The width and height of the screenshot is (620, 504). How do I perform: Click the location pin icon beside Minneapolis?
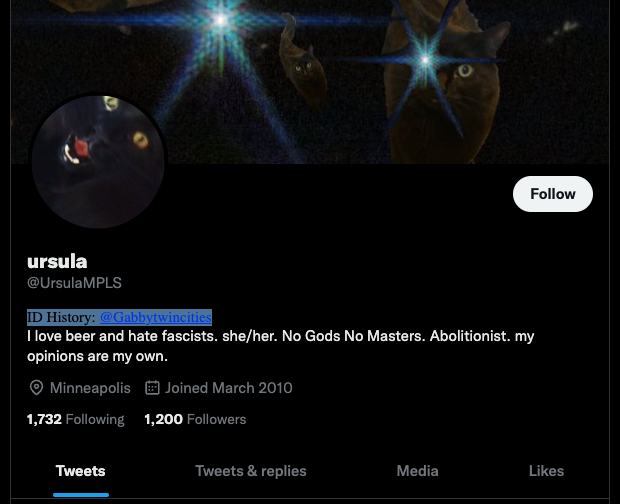click(x=36, y=388)
